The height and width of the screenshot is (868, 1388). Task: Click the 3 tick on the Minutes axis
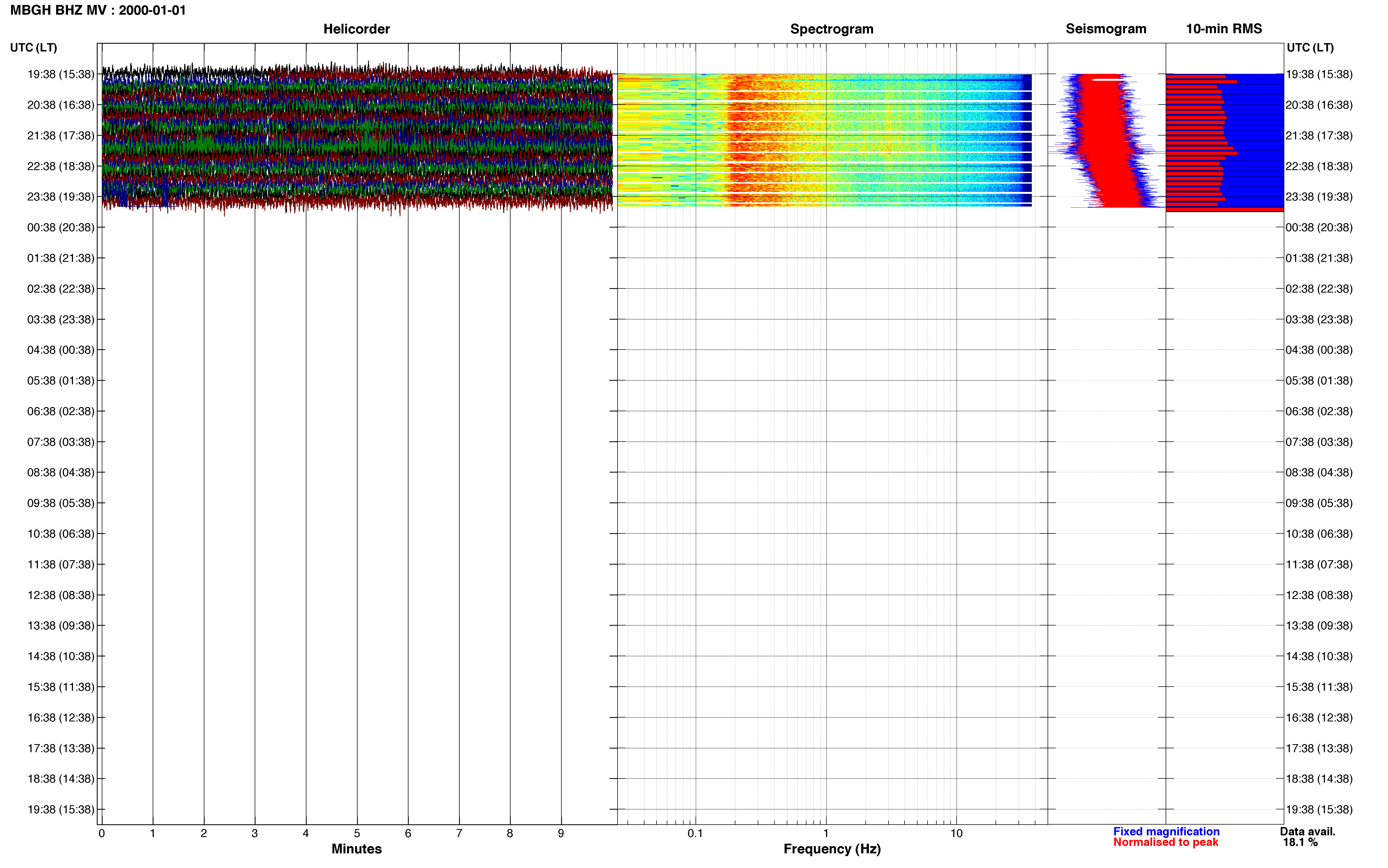point(255,833)
